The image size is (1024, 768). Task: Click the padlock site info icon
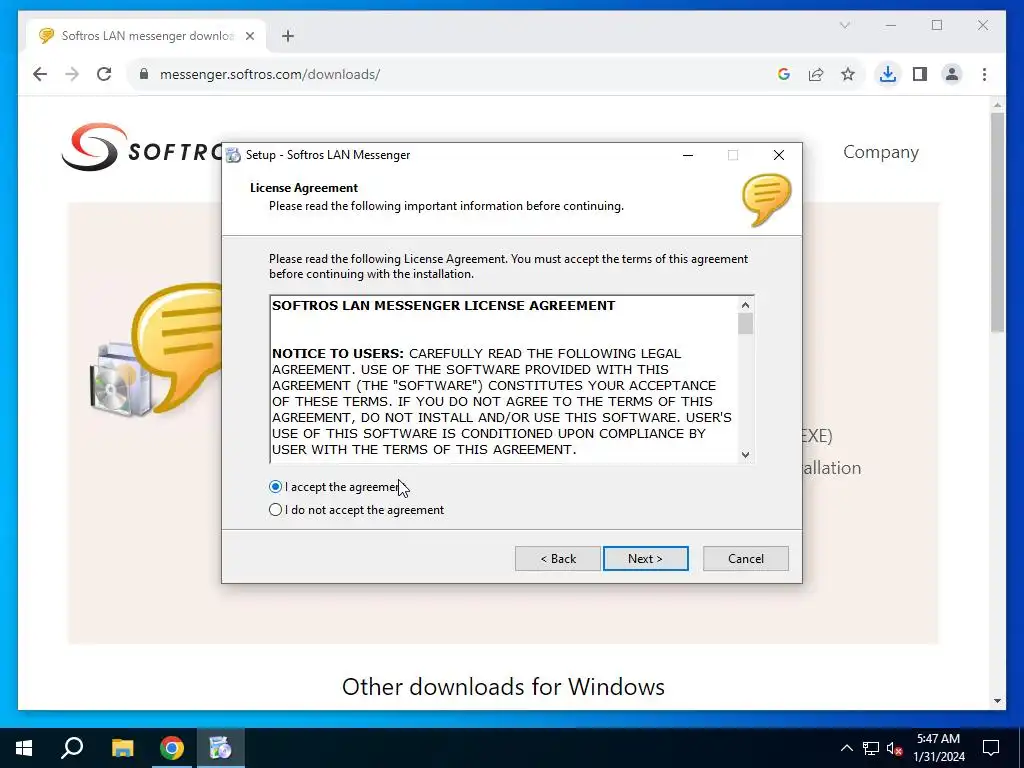coord(144,74)
